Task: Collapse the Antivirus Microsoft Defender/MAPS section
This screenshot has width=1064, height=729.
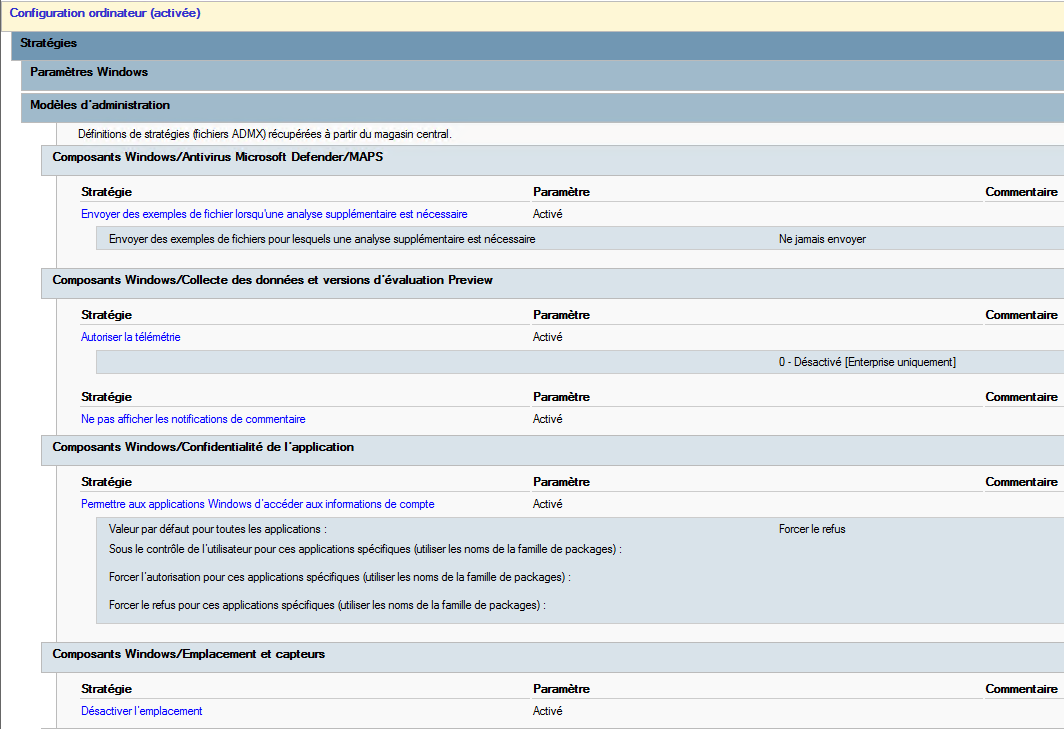Action: pyautogui.click(x=217, y=158)
